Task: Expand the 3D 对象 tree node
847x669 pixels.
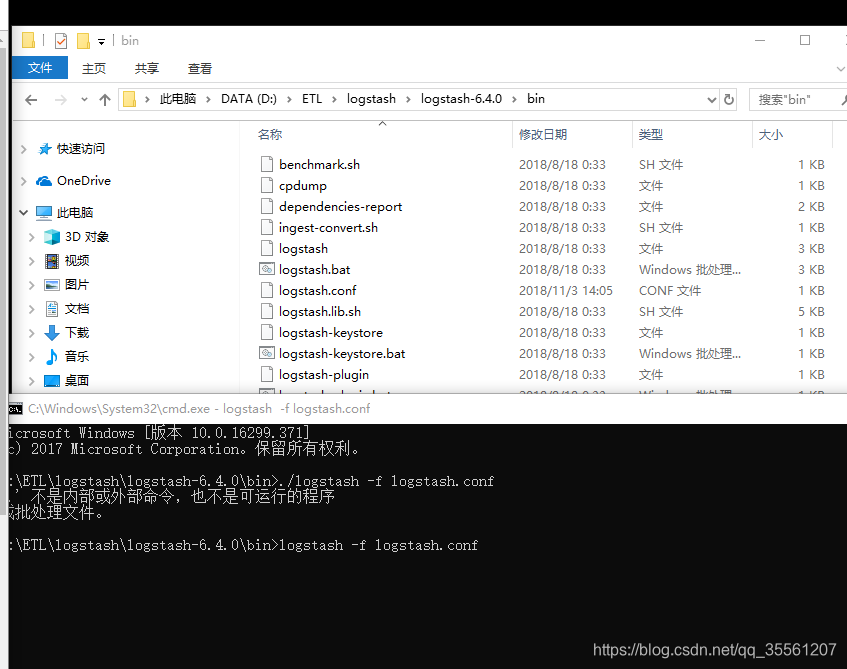Action: click(32, 237)
